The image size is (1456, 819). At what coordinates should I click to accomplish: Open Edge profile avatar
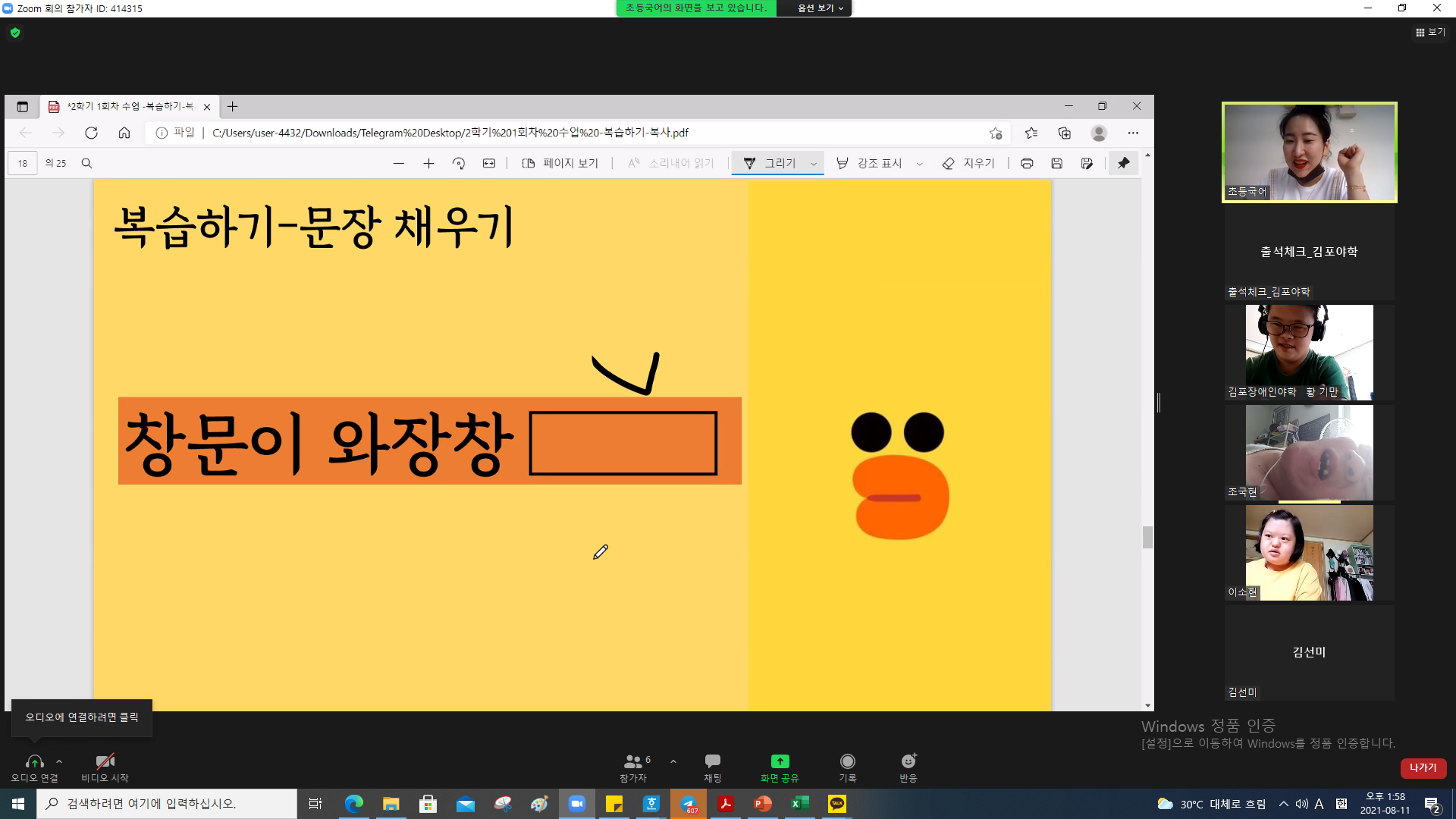(x=1099, y=133)
